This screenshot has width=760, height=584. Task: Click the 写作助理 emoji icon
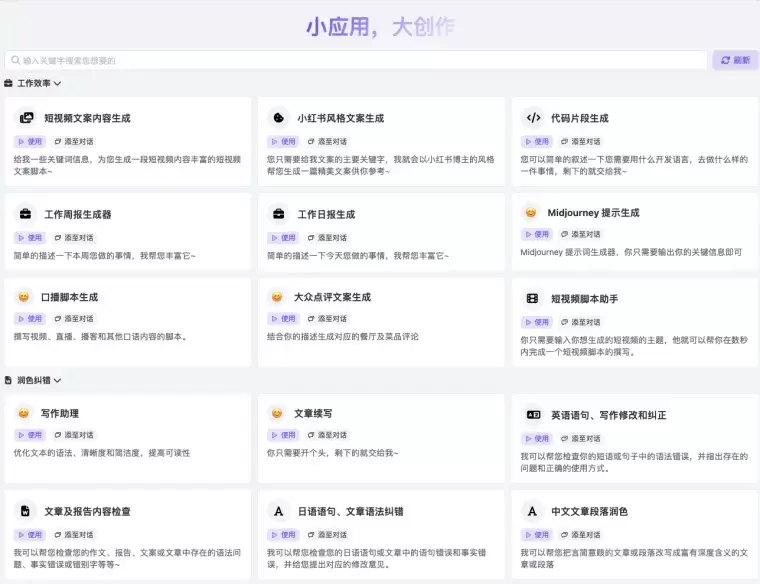[23, 413]
